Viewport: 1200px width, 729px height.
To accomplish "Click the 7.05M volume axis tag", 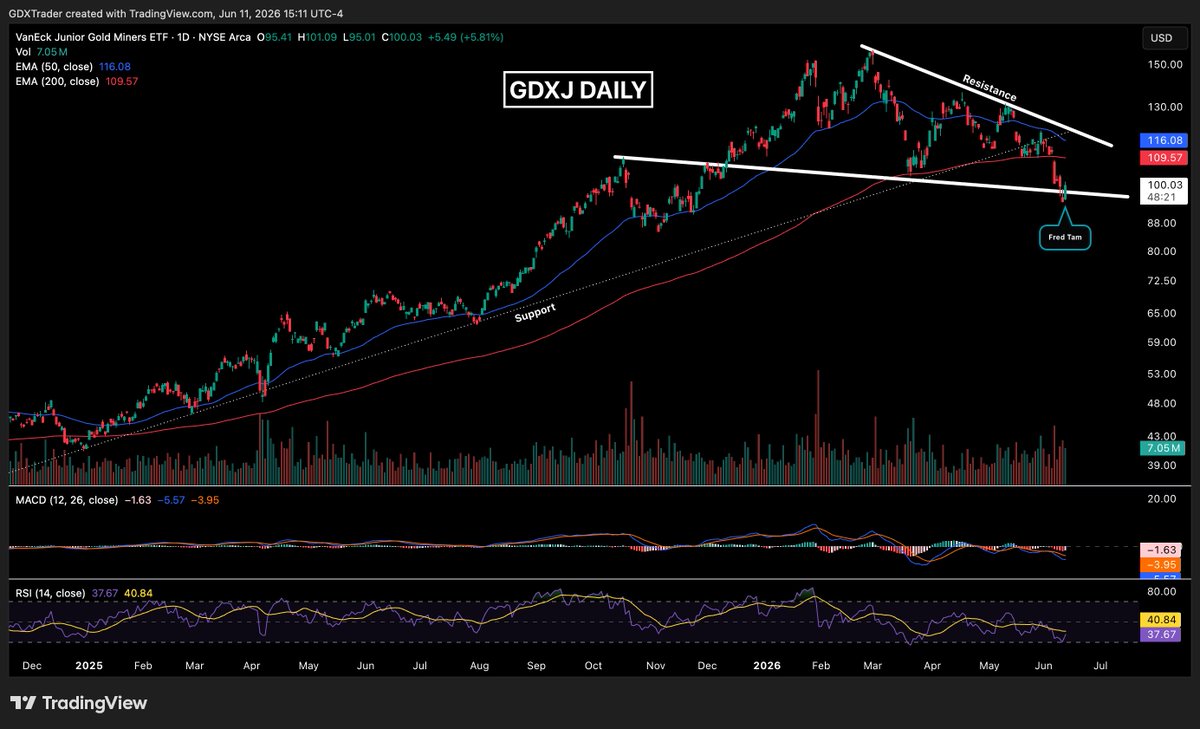I will pyautogui.click(x=1162, y=448).
